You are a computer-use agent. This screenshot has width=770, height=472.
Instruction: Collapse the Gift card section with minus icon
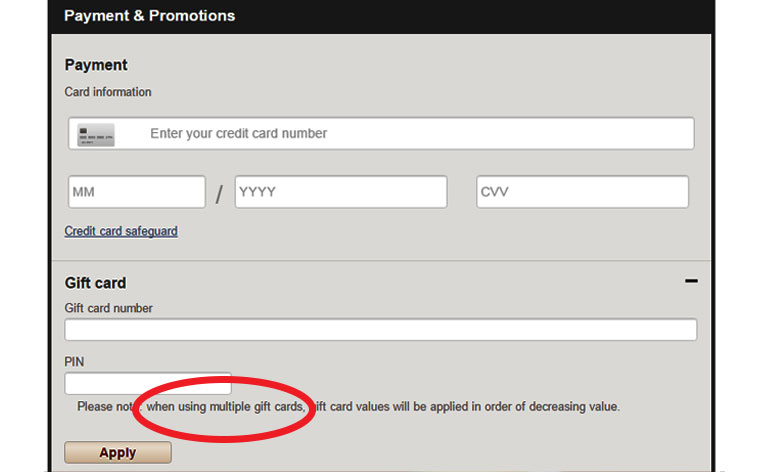tap(691, 281)
